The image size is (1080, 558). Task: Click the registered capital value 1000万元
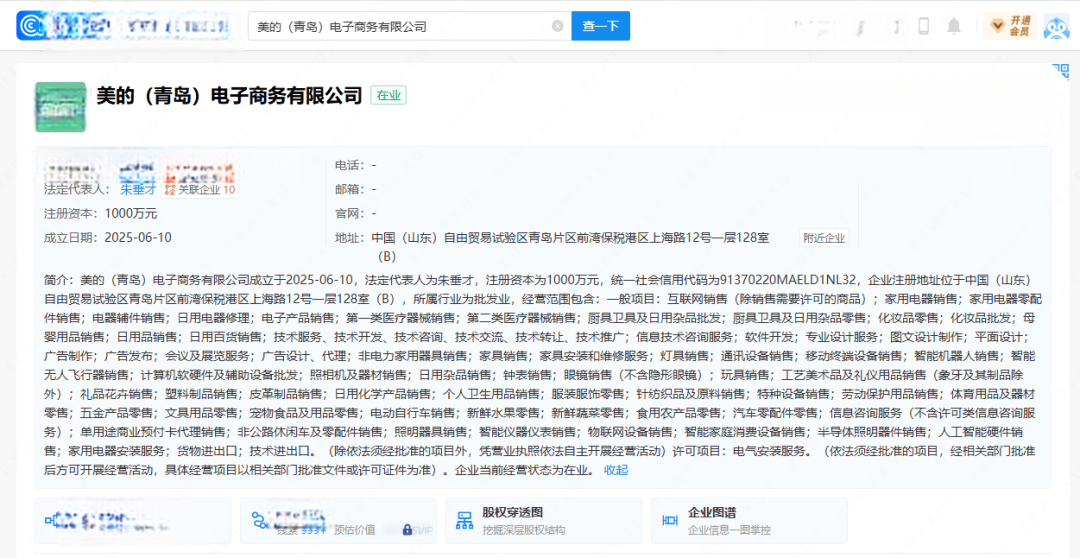tap(131, 214)
